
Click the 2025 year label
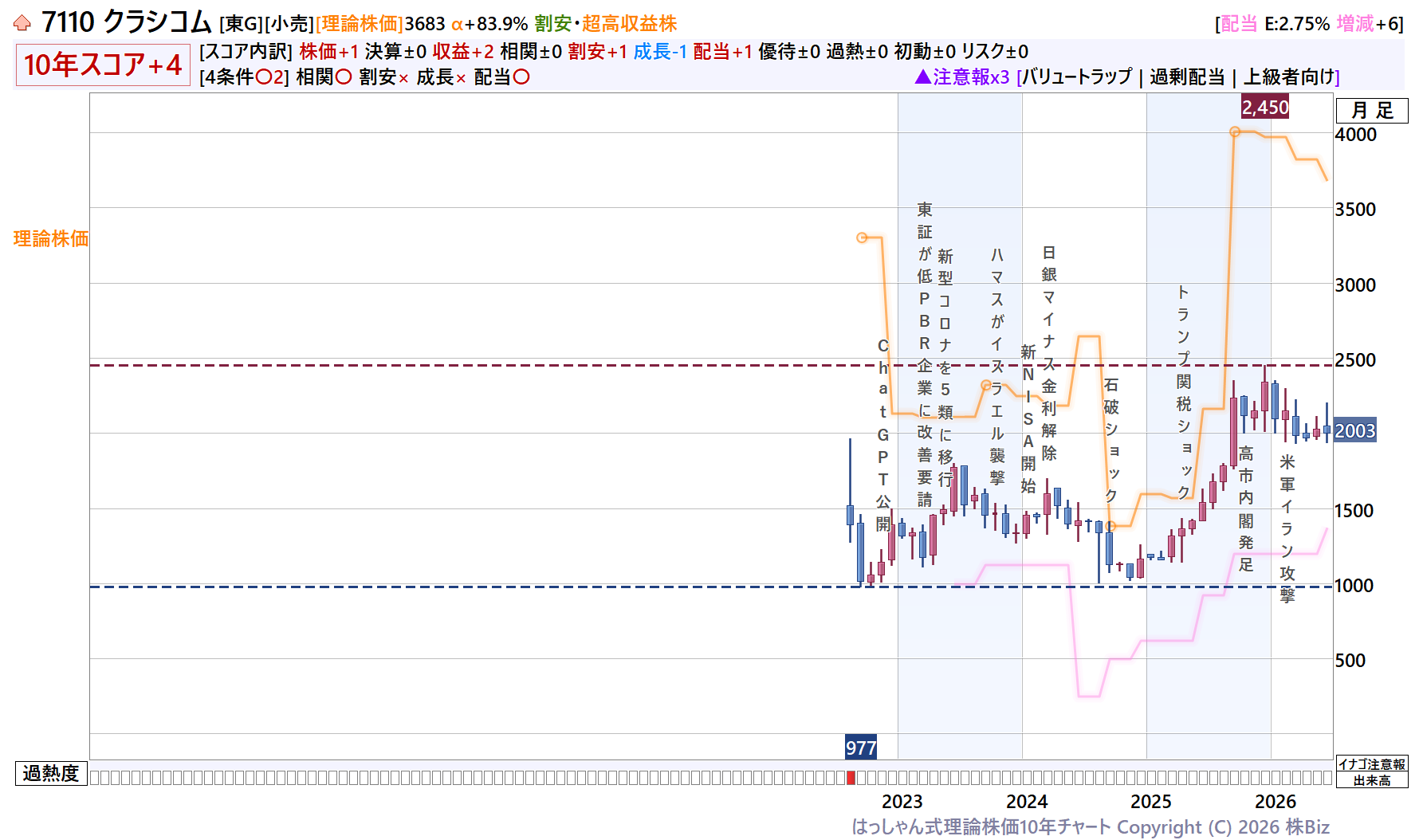pos(1151,802)
